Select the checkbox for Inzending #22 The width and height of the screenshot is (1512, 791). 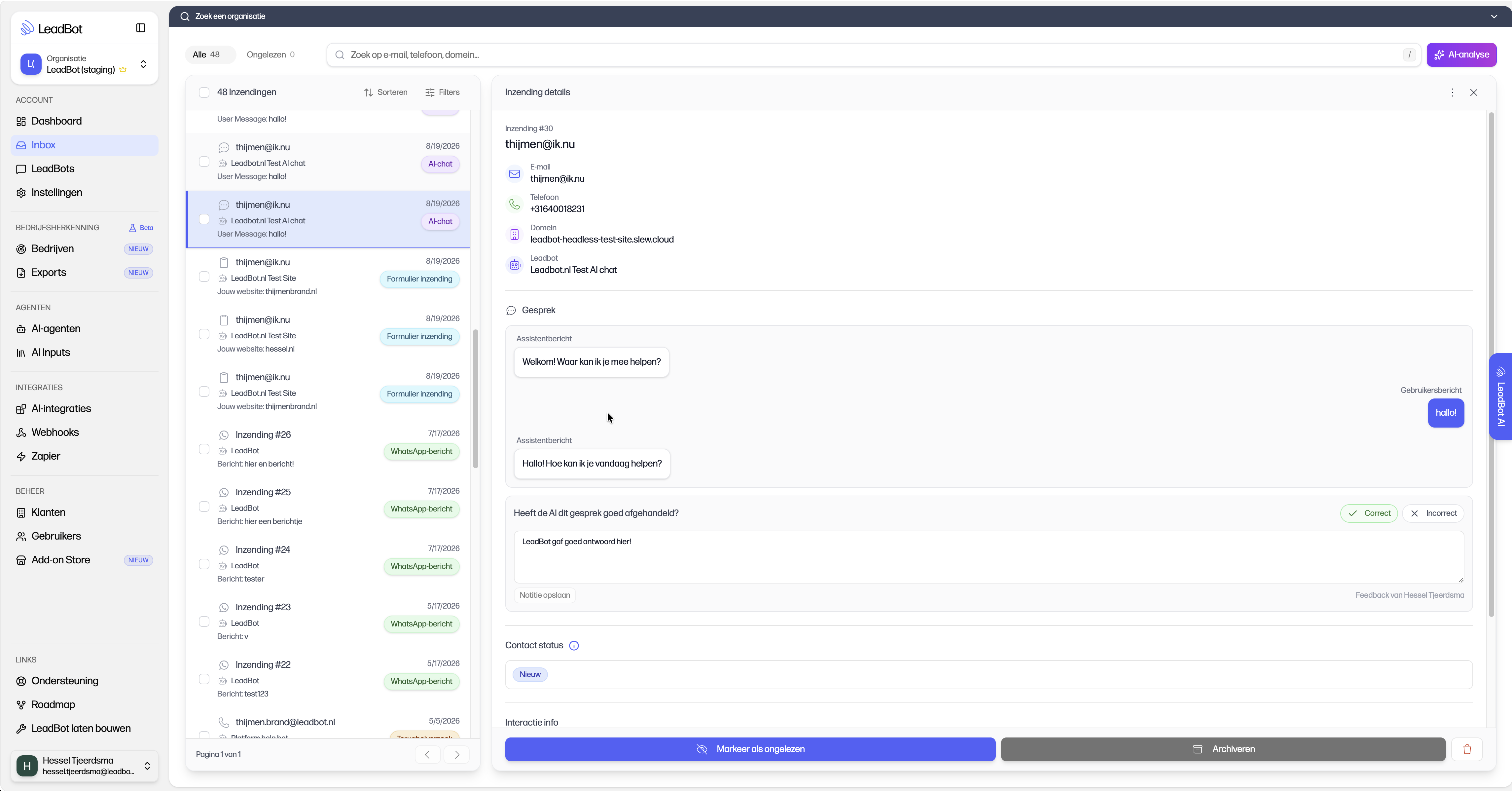point(204,679)
